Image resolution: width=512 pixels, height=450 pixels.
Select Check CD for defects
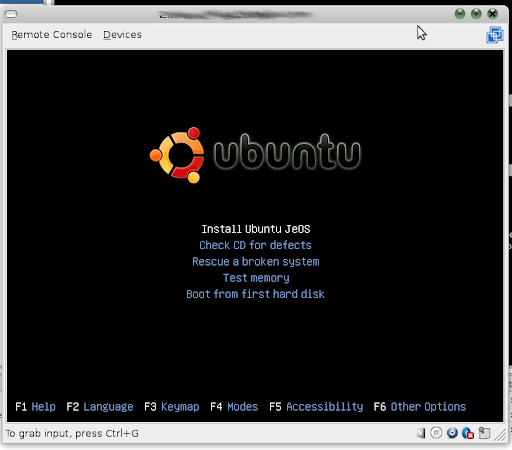coord(255,245)
